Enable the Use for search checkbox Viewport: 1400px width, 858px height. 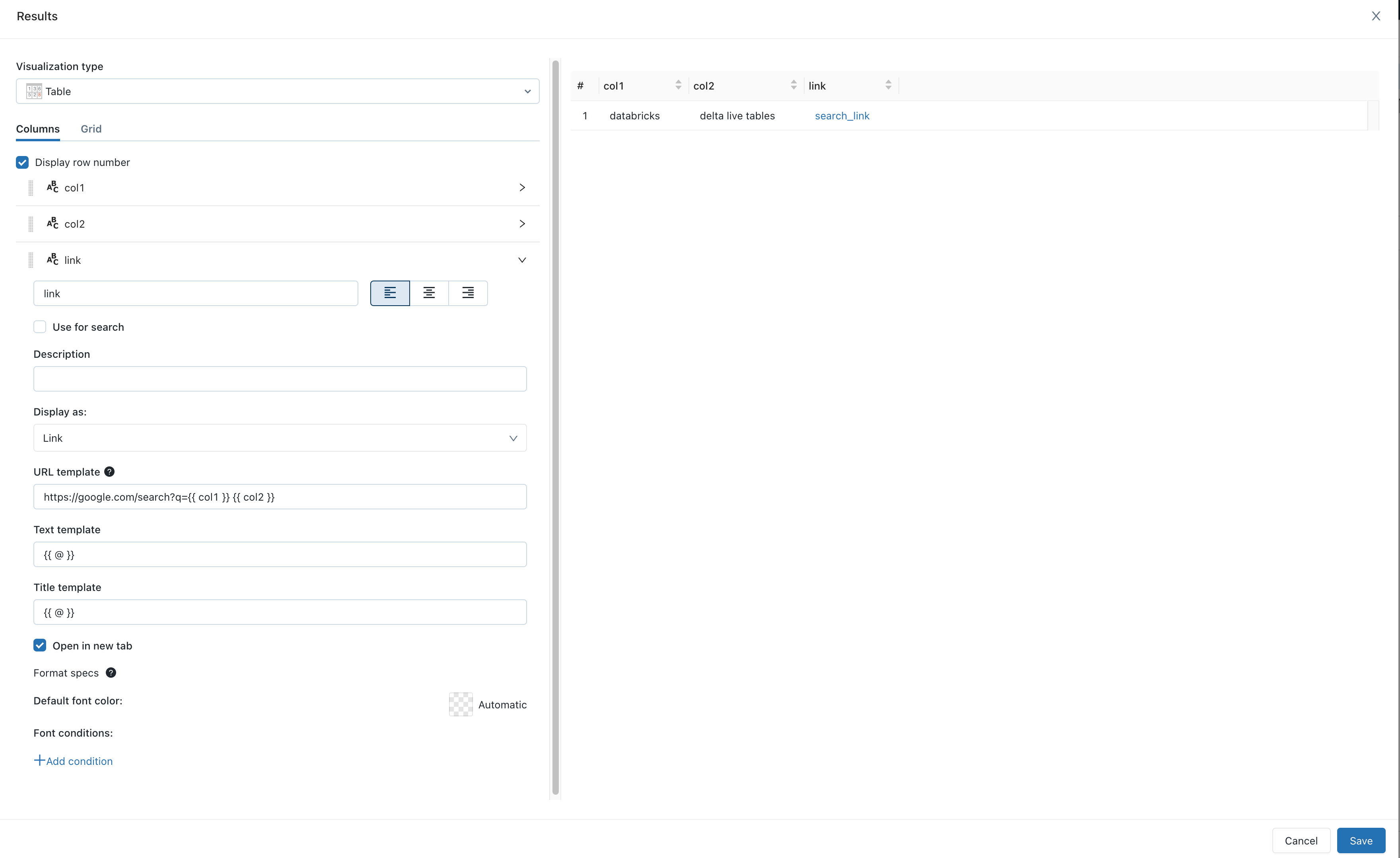[x=40, y=326]
